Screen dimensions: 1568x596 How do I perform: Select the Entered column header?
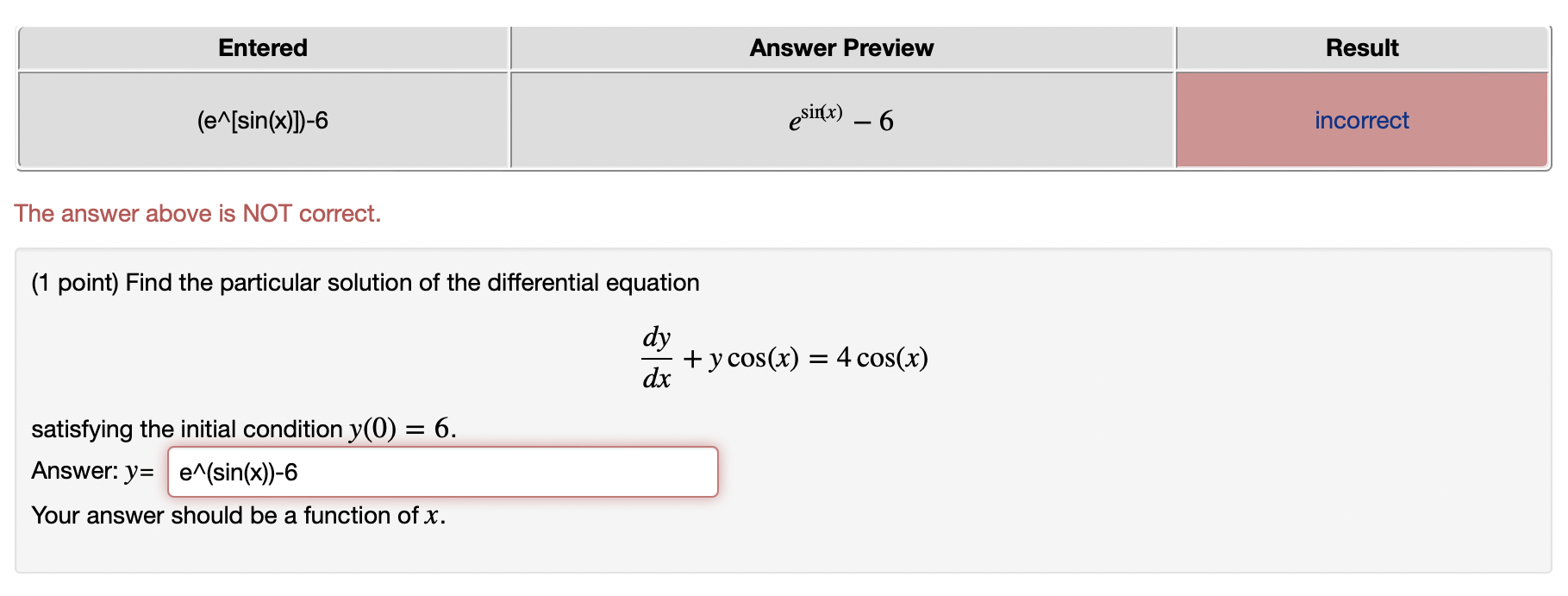tap(261, 47)
